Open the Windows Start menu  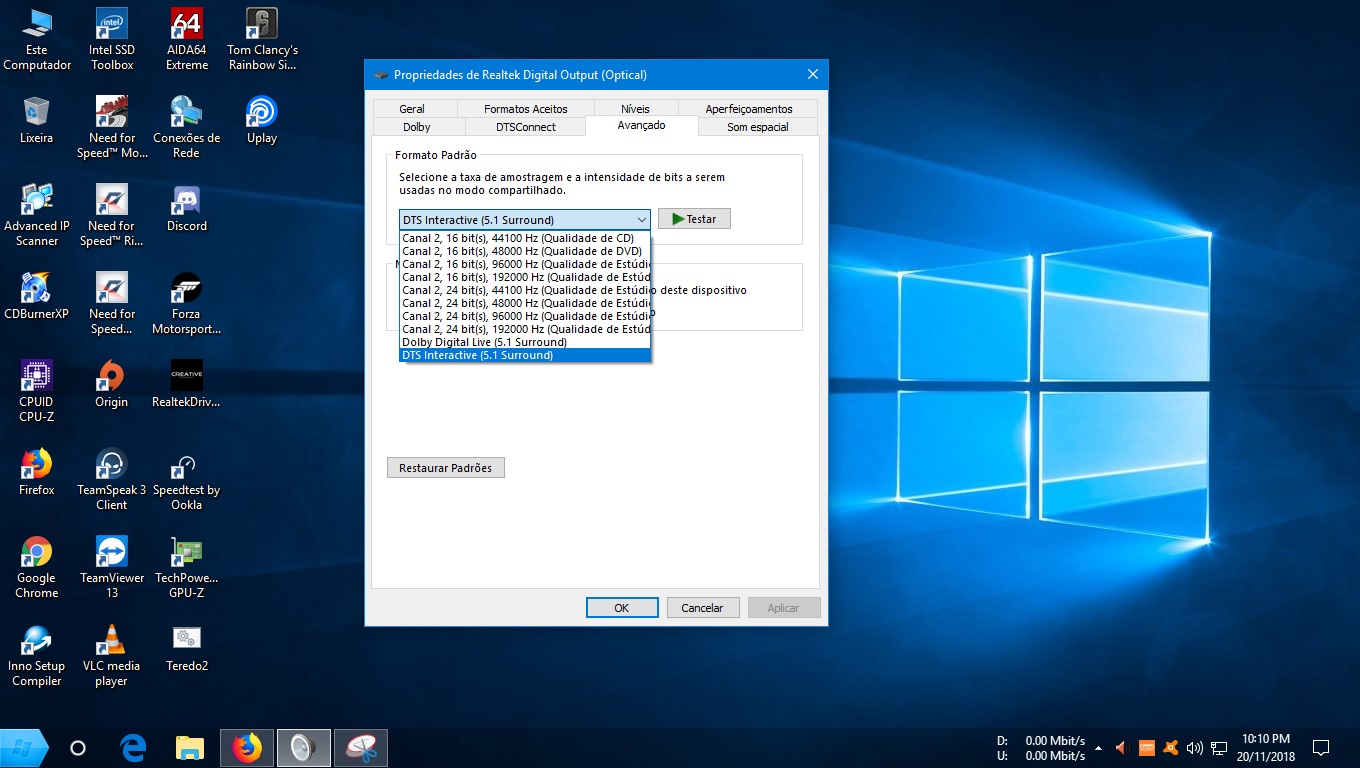24,748
